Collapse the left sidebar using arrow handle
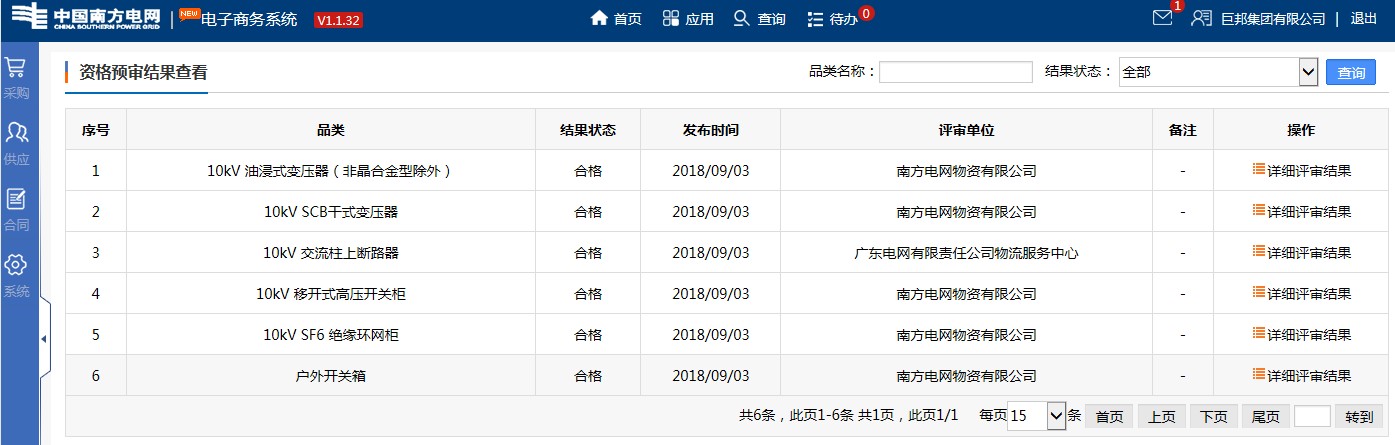This screenshot has height=445, width=1395. [44, 339]
